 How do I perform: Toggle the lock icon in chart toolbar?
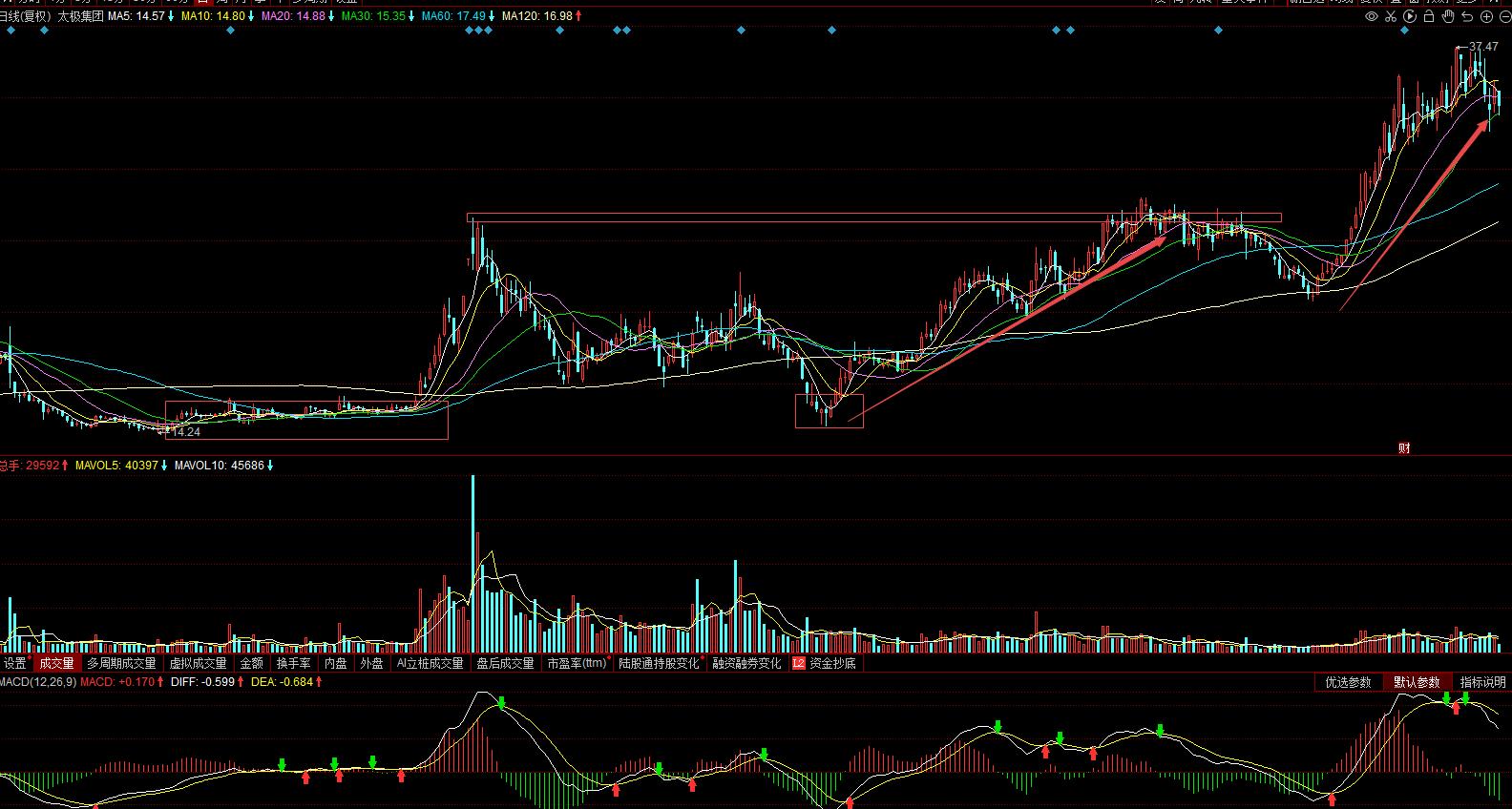1430,16
